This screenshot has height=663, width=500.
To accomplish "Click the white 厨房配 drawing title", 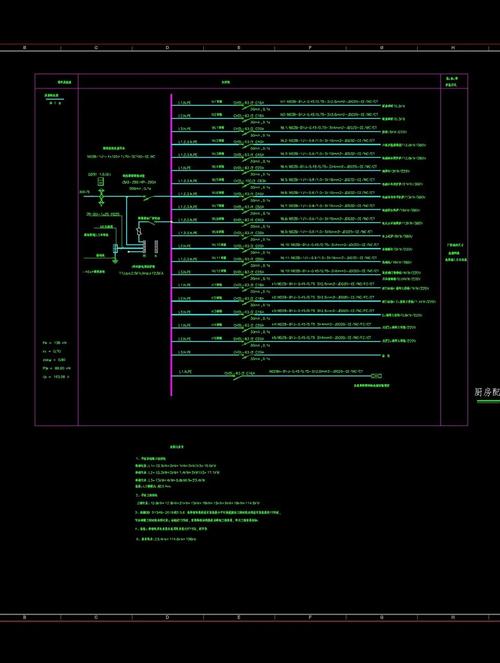I will pyautogui.click(x=487, y=392).
